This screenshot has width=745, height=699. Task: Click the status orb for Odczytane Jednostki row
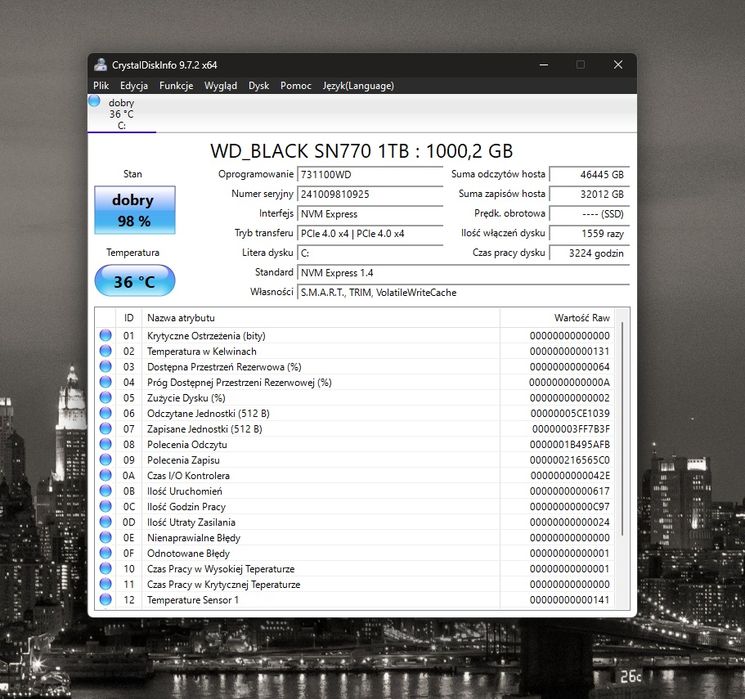105,413
